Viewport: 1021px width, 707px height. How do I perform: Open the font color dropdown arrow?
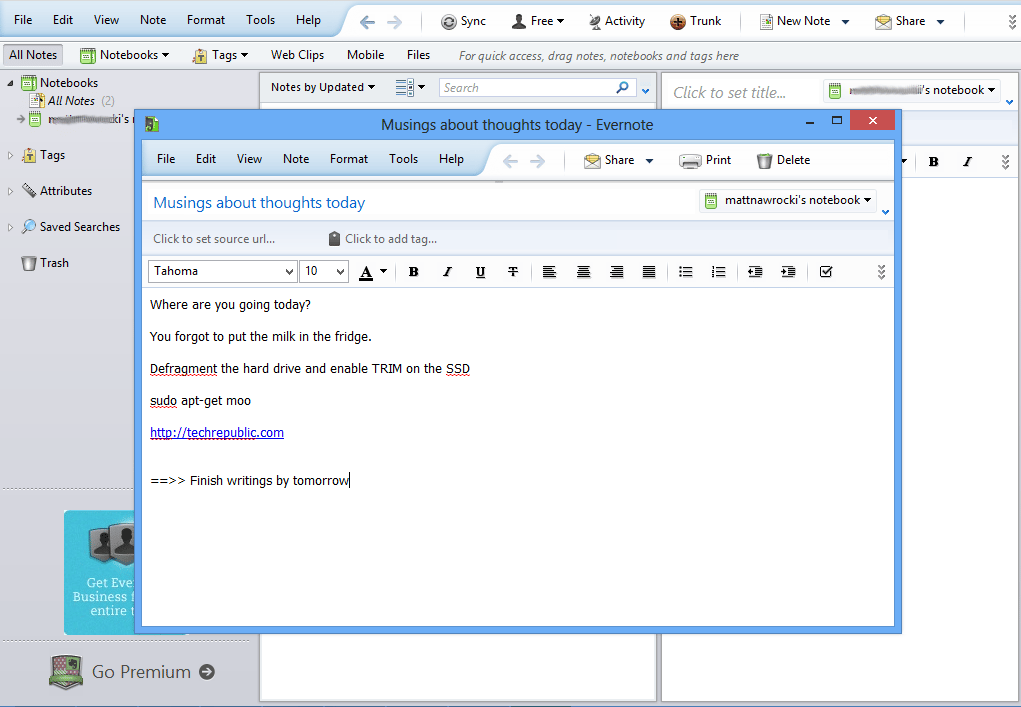point(384,271)
